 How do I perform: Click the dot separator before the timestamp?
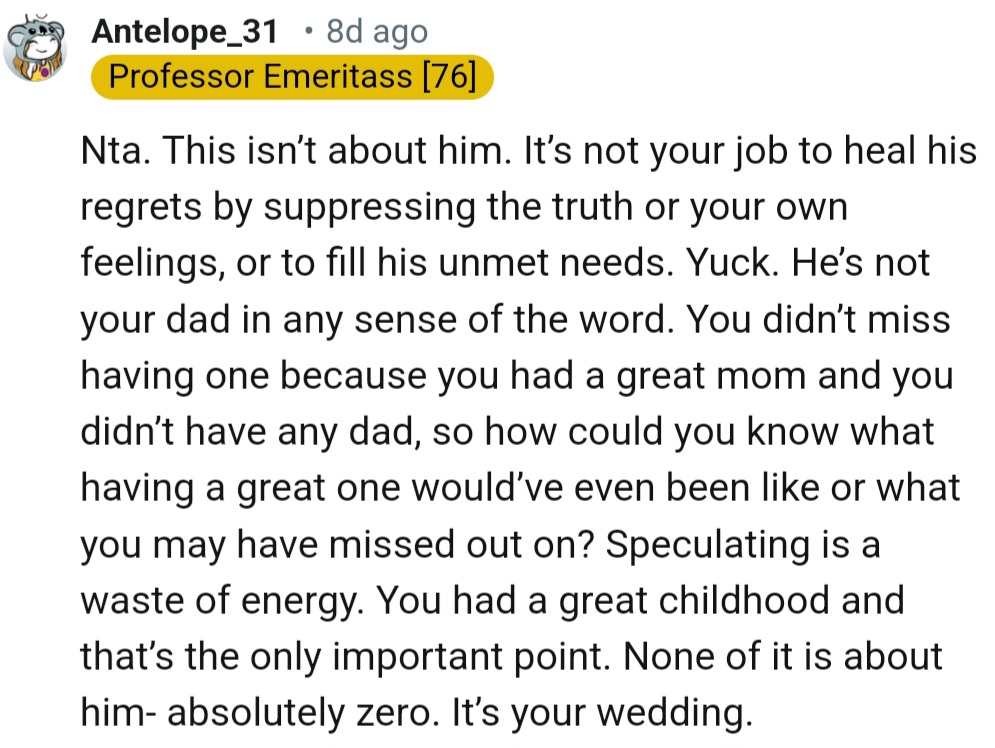(x=309, y=32)
